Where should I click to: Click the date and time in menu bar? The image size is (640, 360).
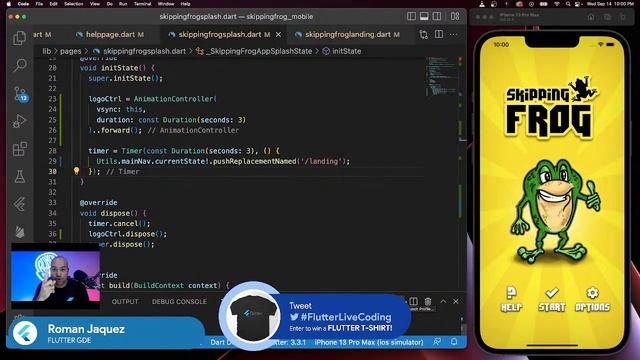(610, 4)
